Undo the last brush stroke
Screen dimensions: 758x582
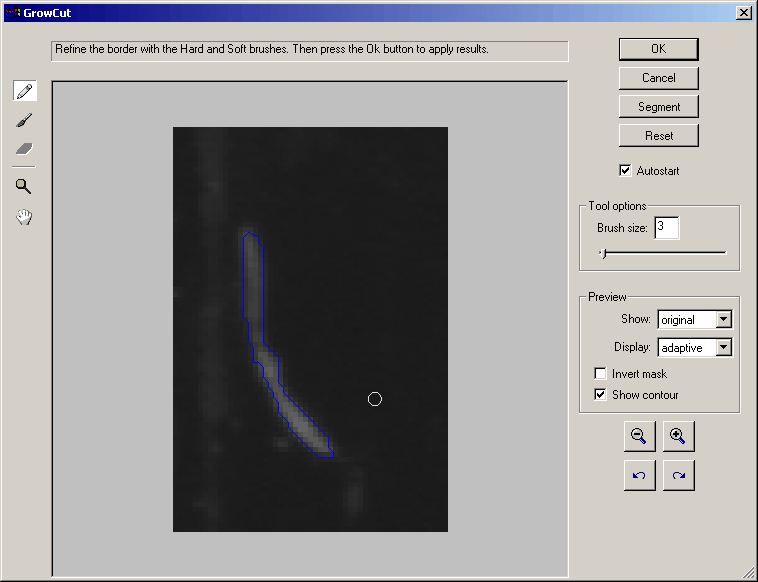coord(638,475)
